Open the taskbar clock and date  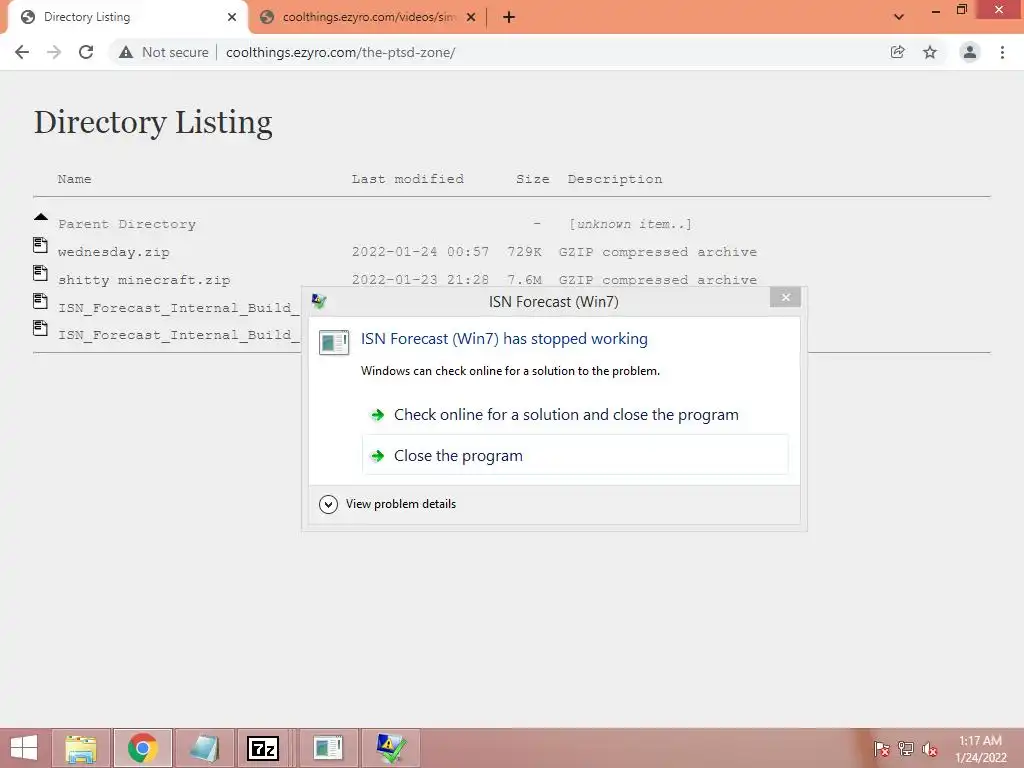980,749
